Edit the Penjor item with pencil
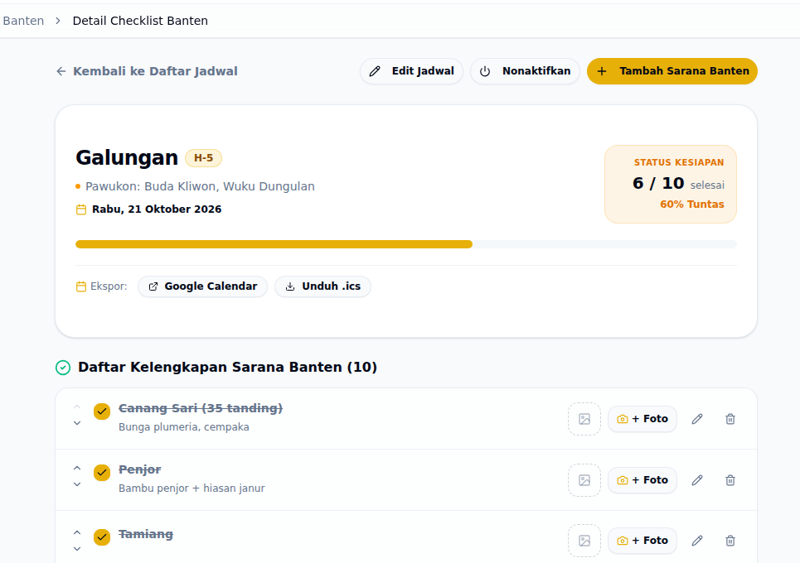The height and width of the screenshot is (563, 800). tap(697, 480)
